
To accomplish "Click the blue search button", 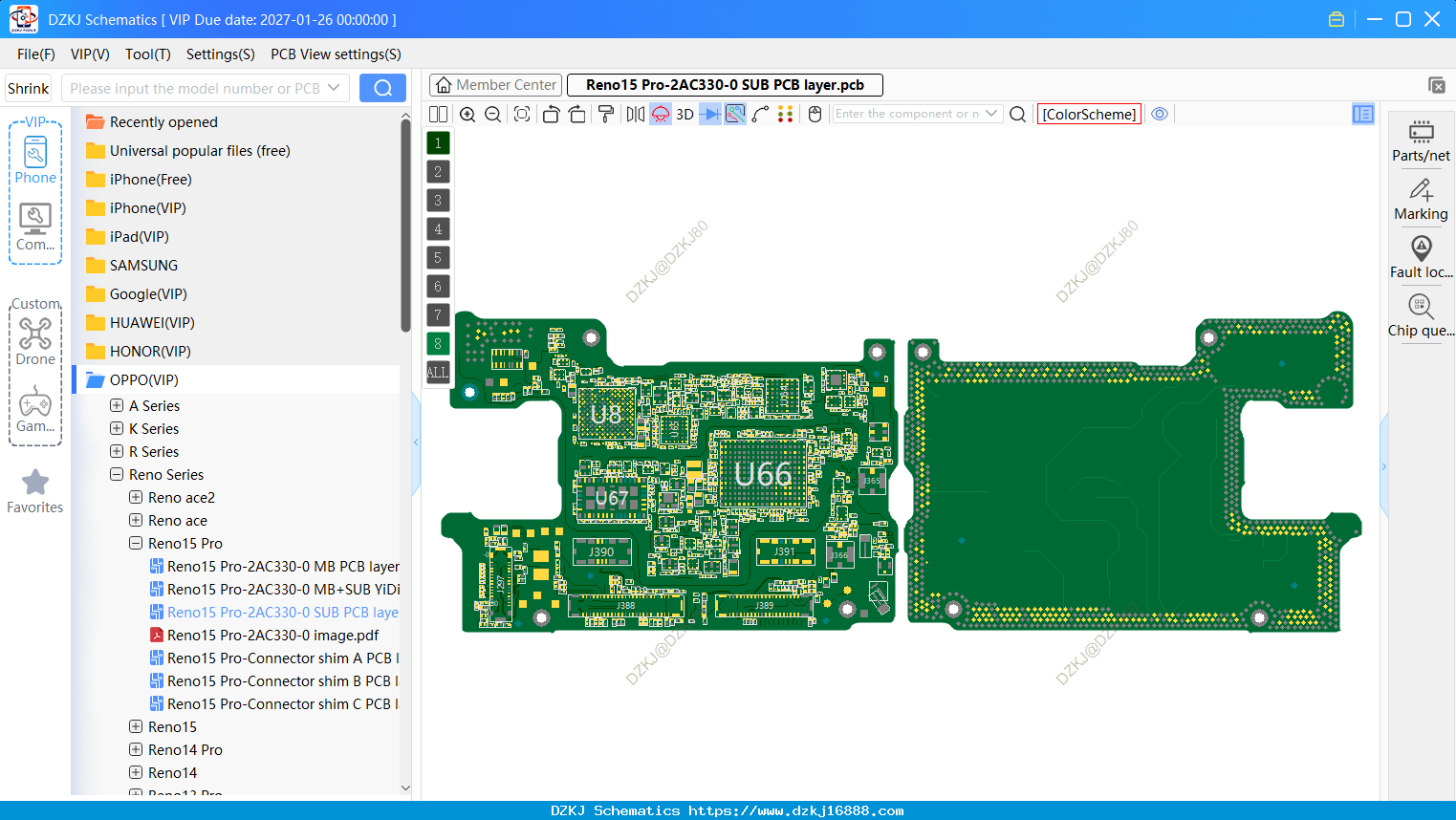I will (x=382, y=88).
